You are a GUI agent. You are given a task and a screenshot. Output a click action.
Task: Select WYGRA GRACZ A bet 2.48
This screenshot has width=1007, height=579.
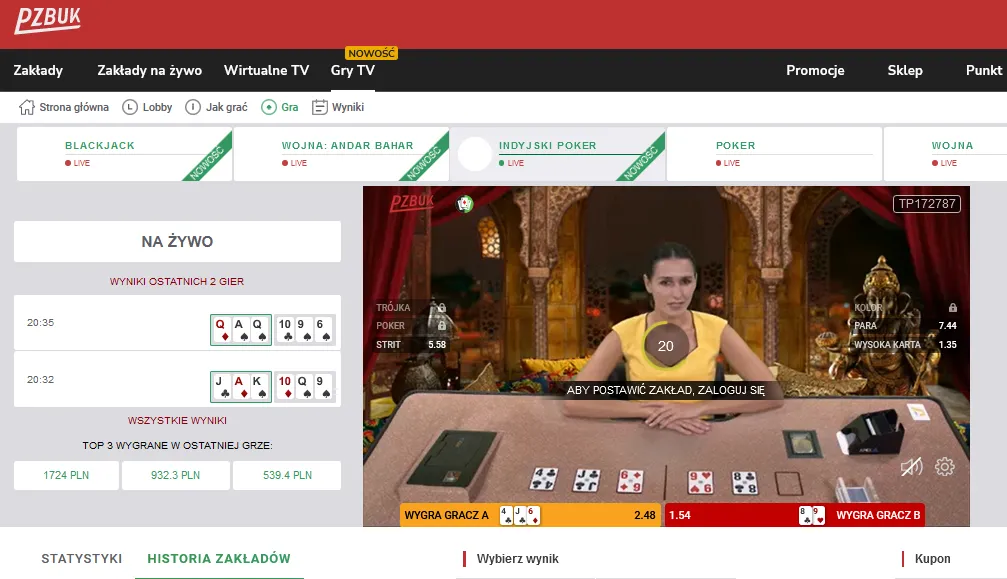pyautogui.click(x=530, y=515)
